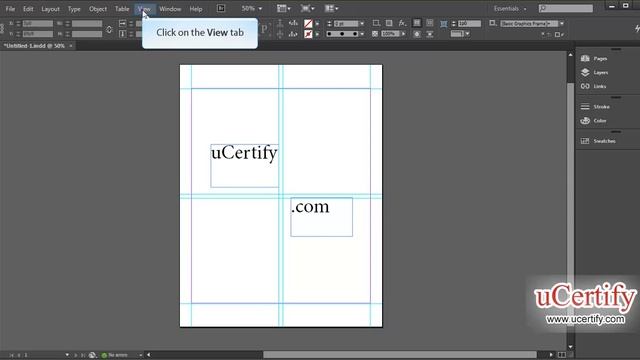Open the Essentials workspace switcher
This screenshot has height=360, width=640.
510,9
